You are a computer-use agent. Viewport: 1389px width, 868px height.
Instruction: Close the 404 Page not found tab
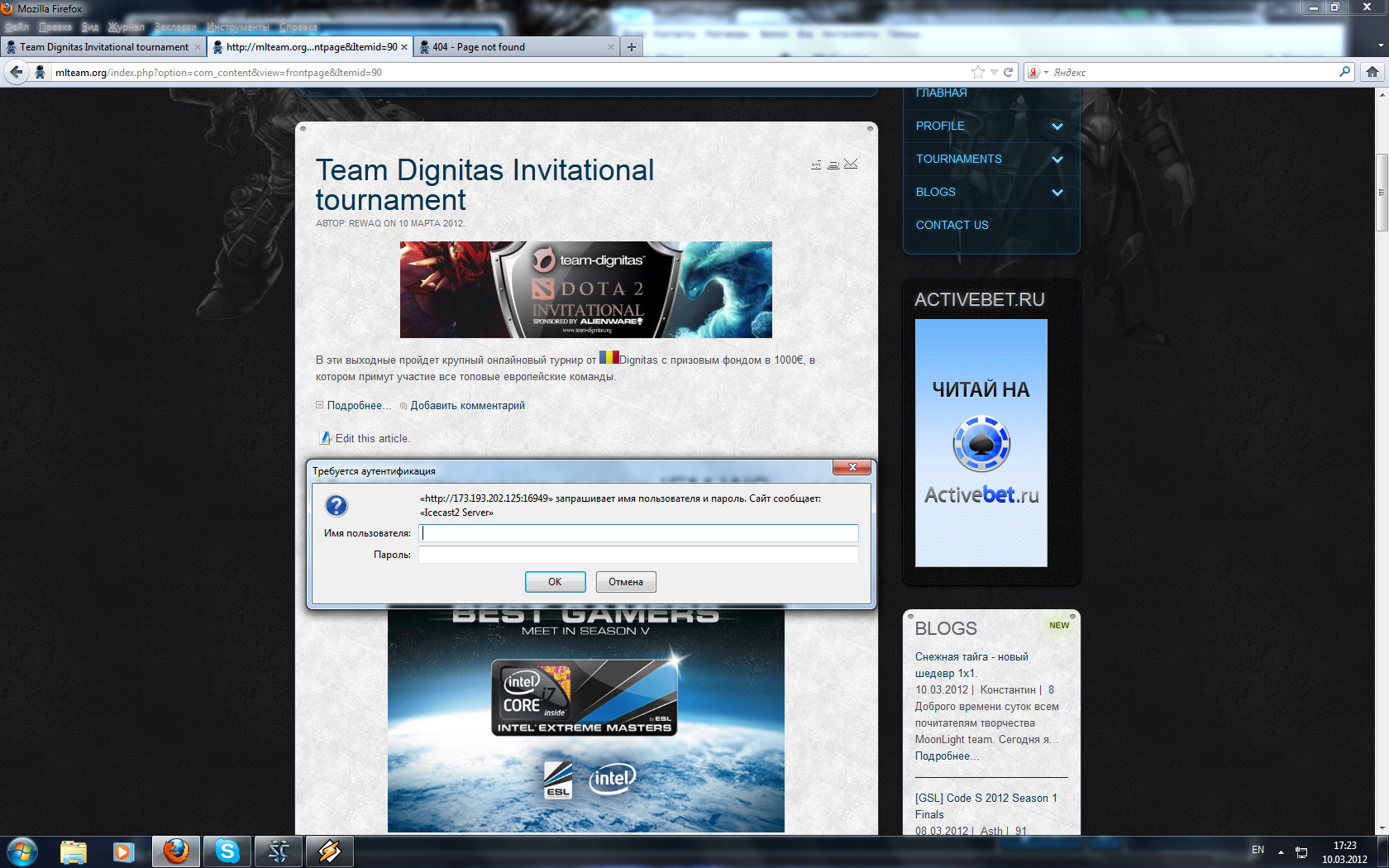tap(611, 47)
